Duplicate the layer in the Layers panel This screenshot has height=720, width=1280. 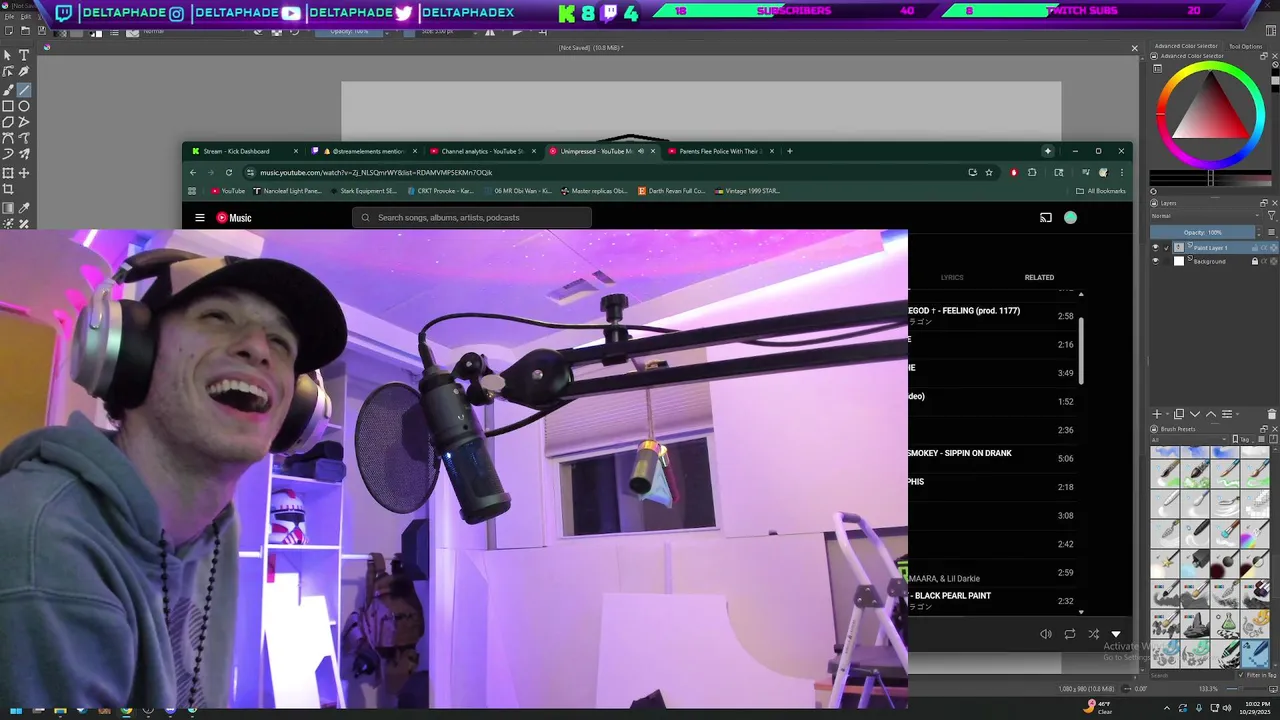point(1179,414)
